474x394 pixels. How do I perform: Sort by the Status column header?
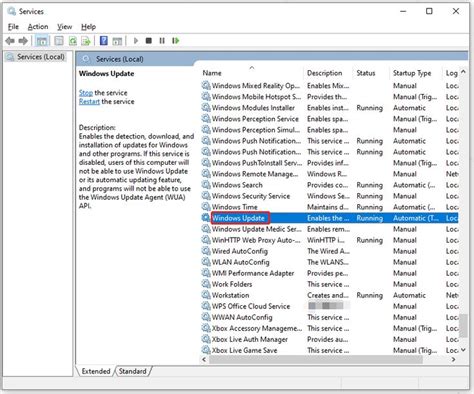tap(370, 73)
